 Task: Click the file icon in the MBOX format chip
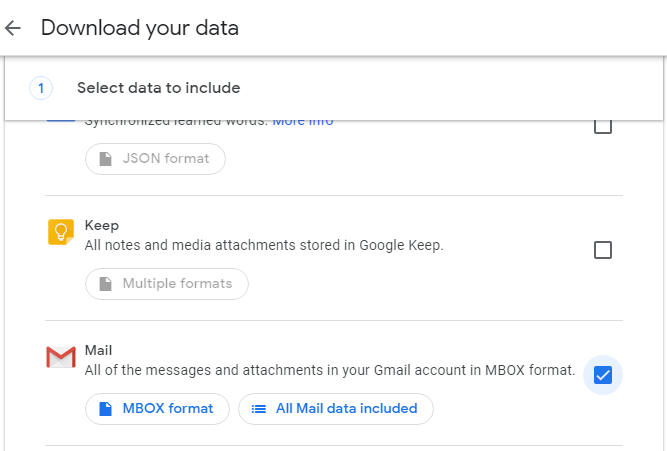(x=105, y=408)
